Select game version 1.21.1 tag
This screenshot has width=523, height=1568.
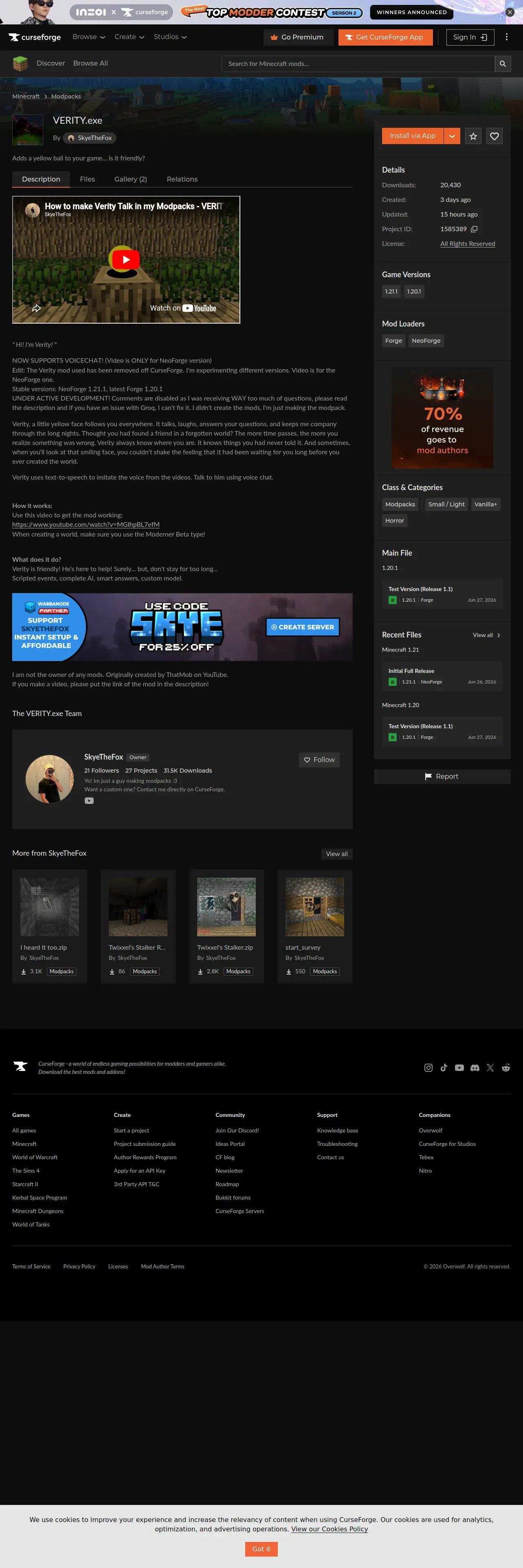[391, 291]
